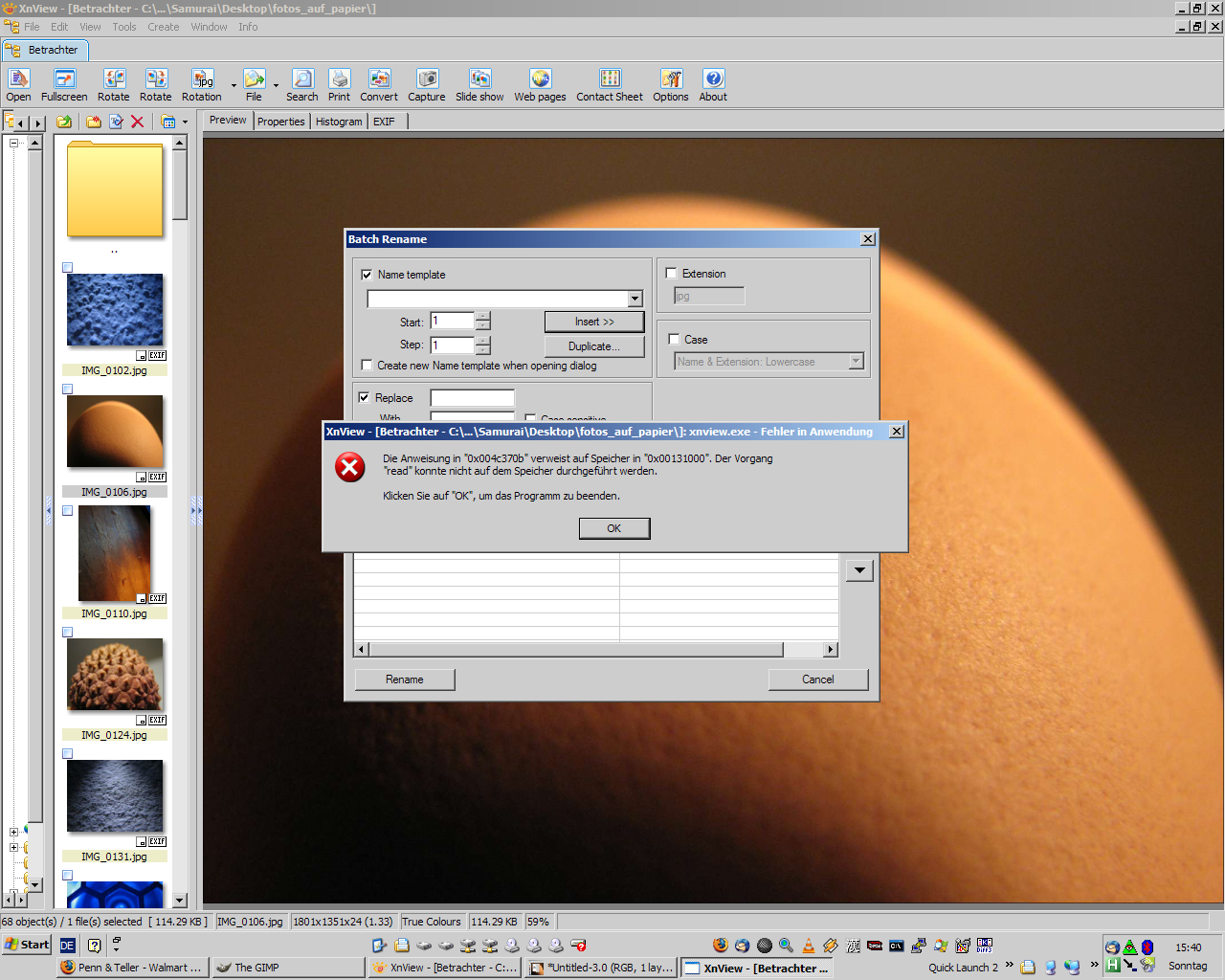1225x980 pixels.
Task: Click the DE language indicator in taskbar
Action: [x=67, y=945]
